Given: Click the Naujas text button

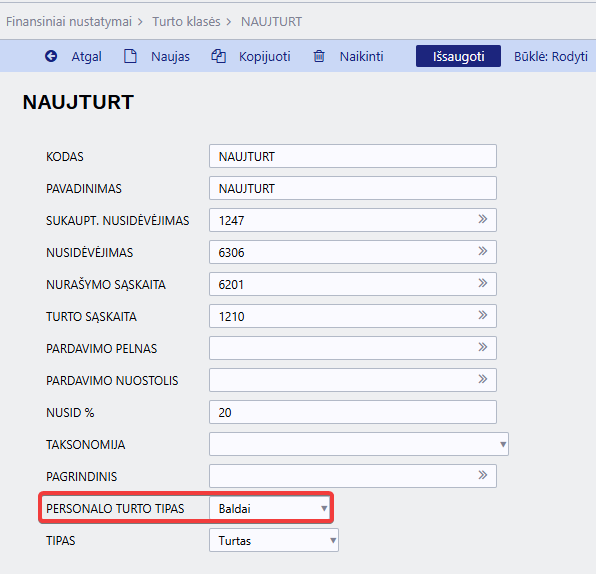Looking at the screenshot, I should 170,57.
